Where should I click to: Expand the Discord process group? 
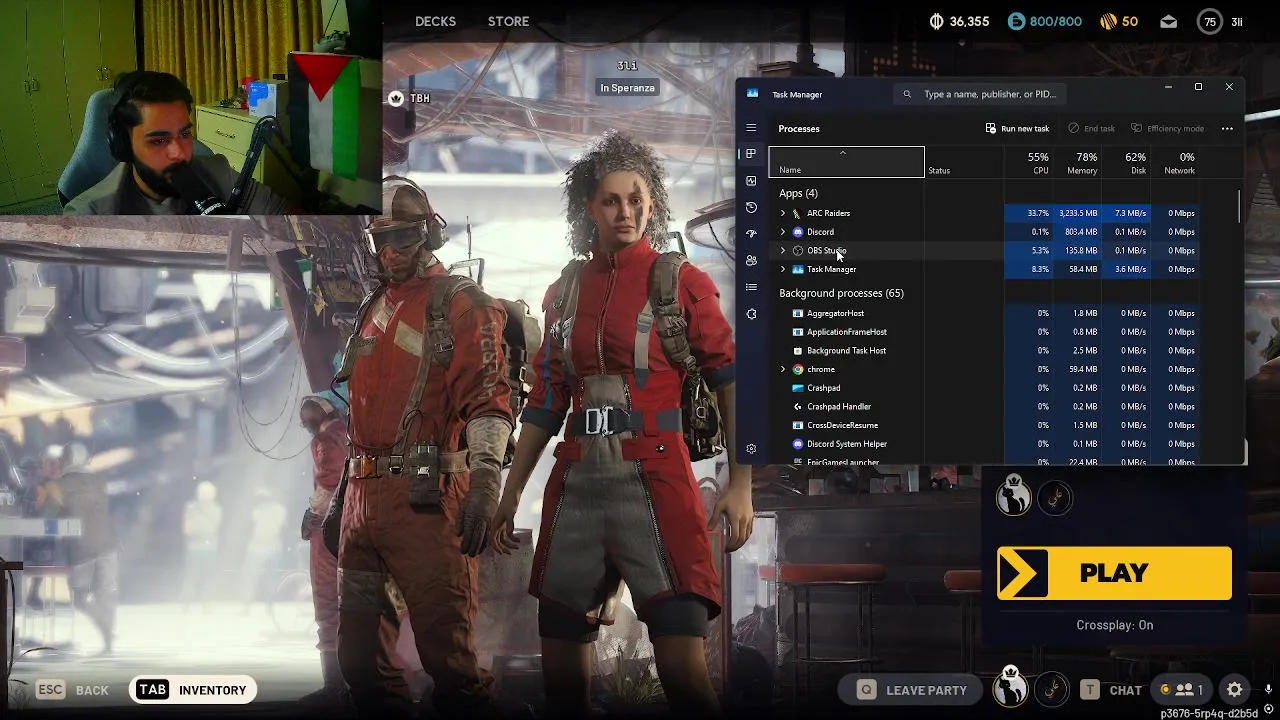click(783, 232)
